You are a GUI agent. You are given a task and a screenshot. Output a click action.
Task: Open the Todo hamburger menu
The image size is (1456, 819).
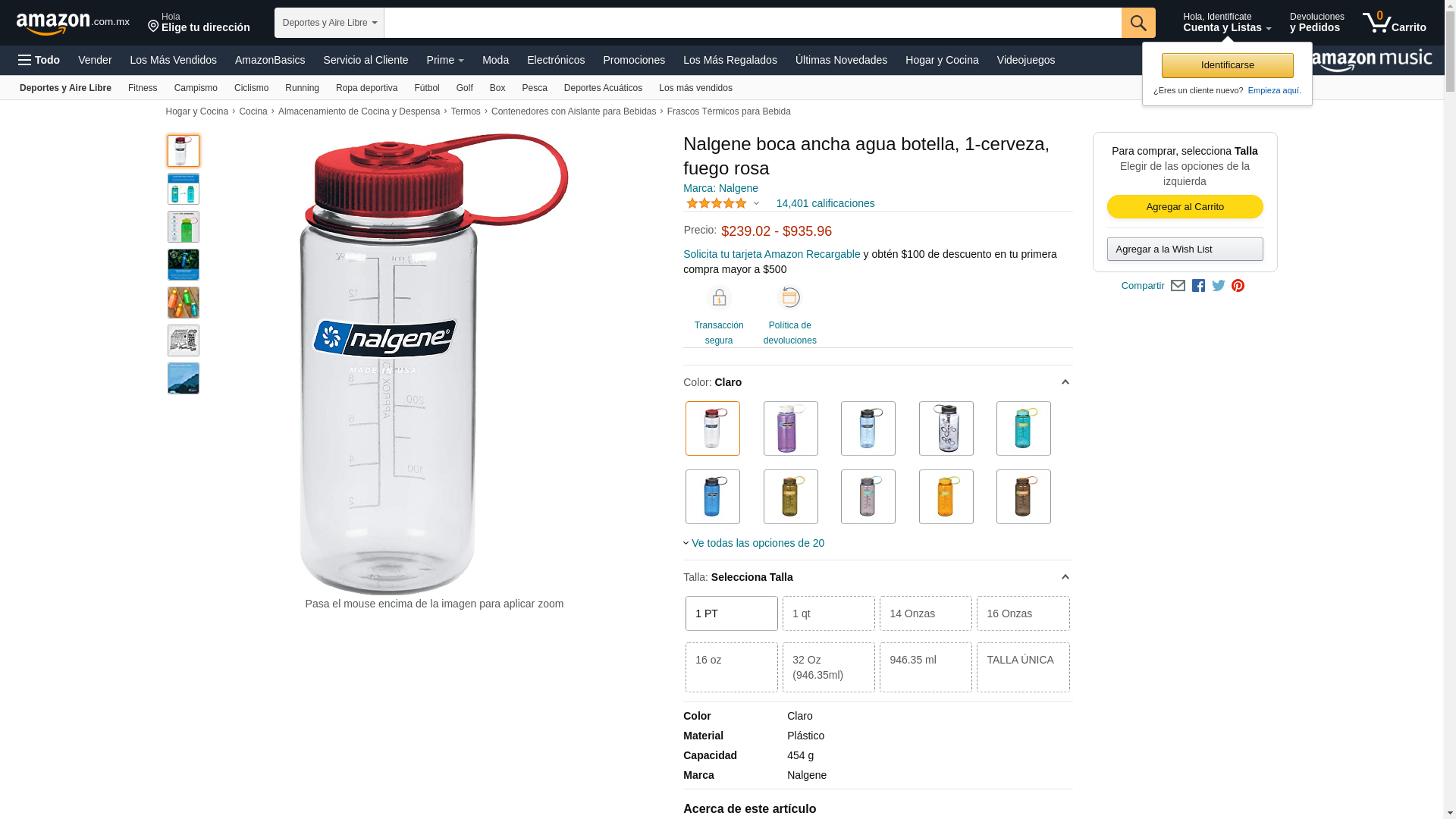[39, 60]
